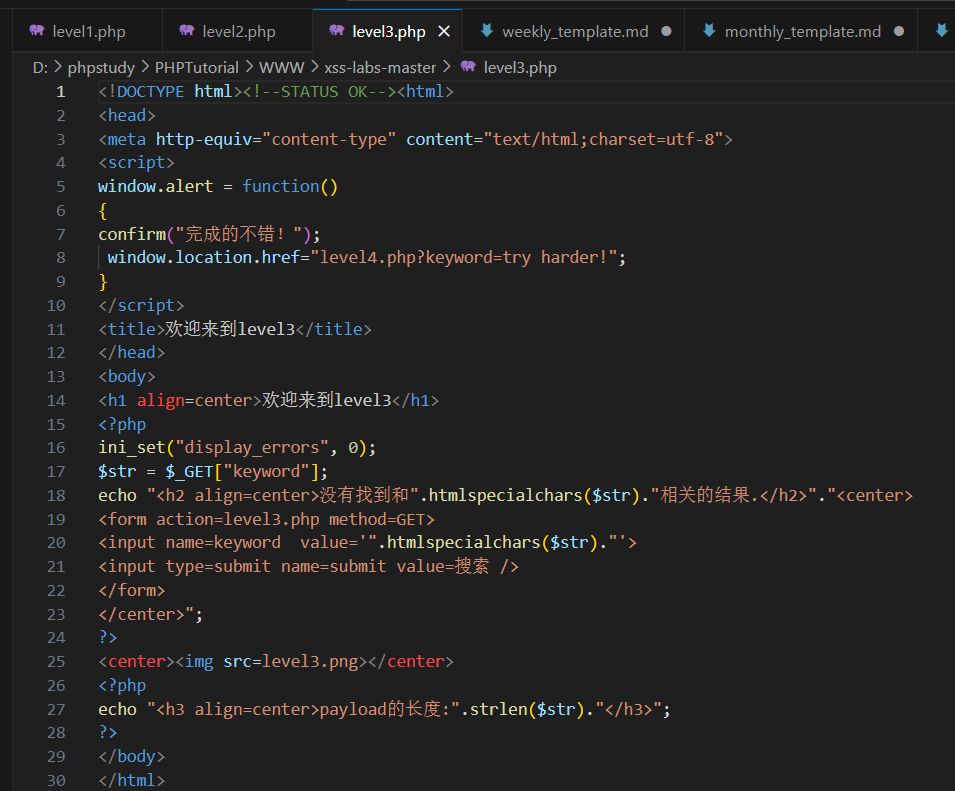Click the function keyword on line 5
955x791 pixels.
280,186
